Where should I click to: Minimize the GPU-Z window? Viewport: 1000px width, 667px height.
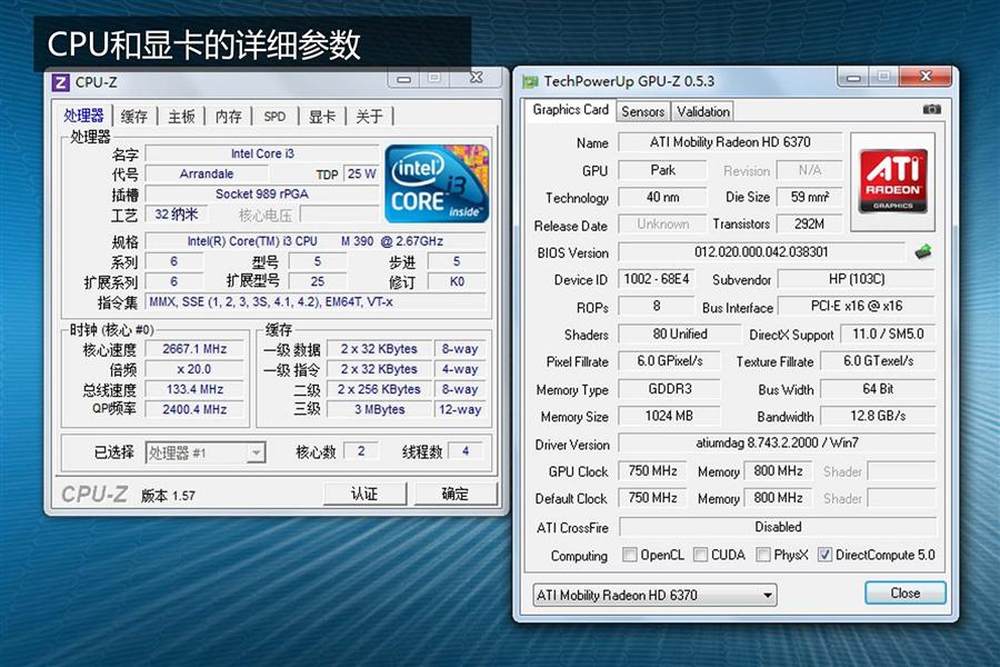point(854,78)
